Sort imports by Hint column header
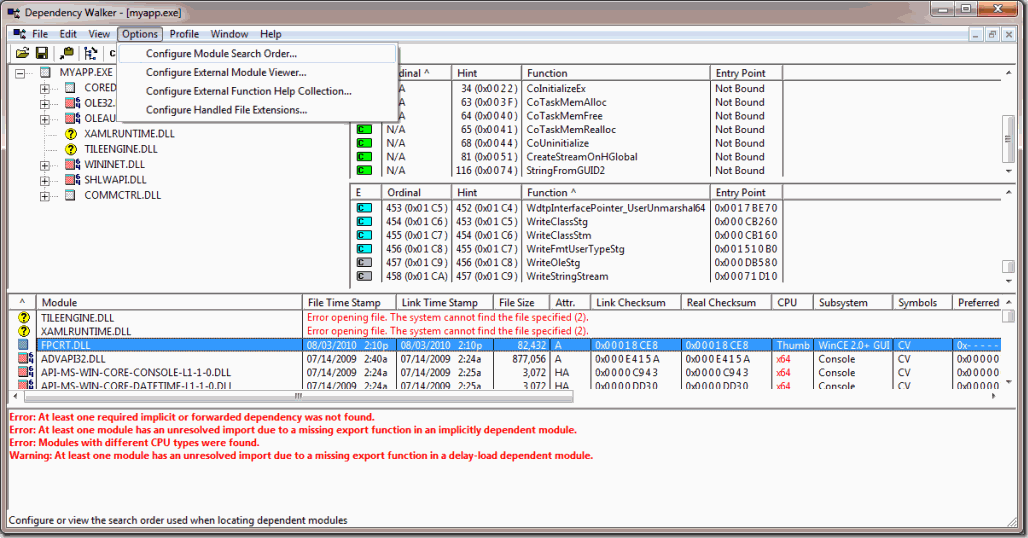Screen dimensions: 1028x538 [x=486, y=73]
